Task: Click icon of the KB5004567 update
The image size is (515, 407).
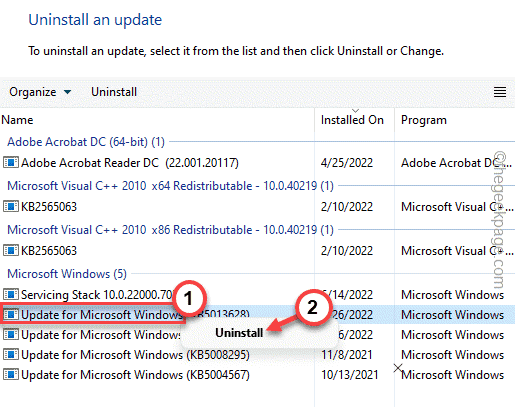Action: click(11, 375)
